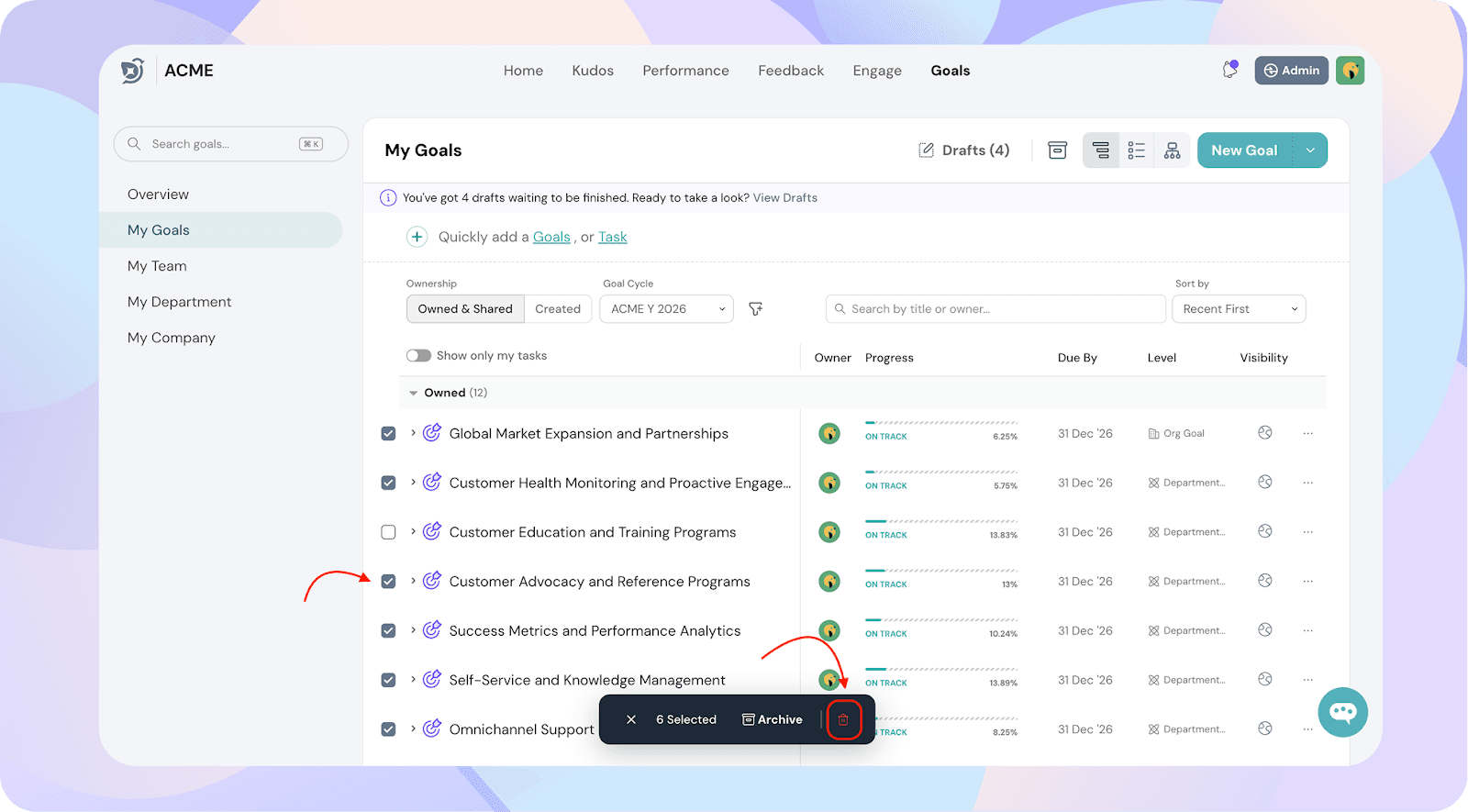This screenshot has height=812, width=1468.
Task: Collapse the Owned (12) section
Action: click(414, 393)
